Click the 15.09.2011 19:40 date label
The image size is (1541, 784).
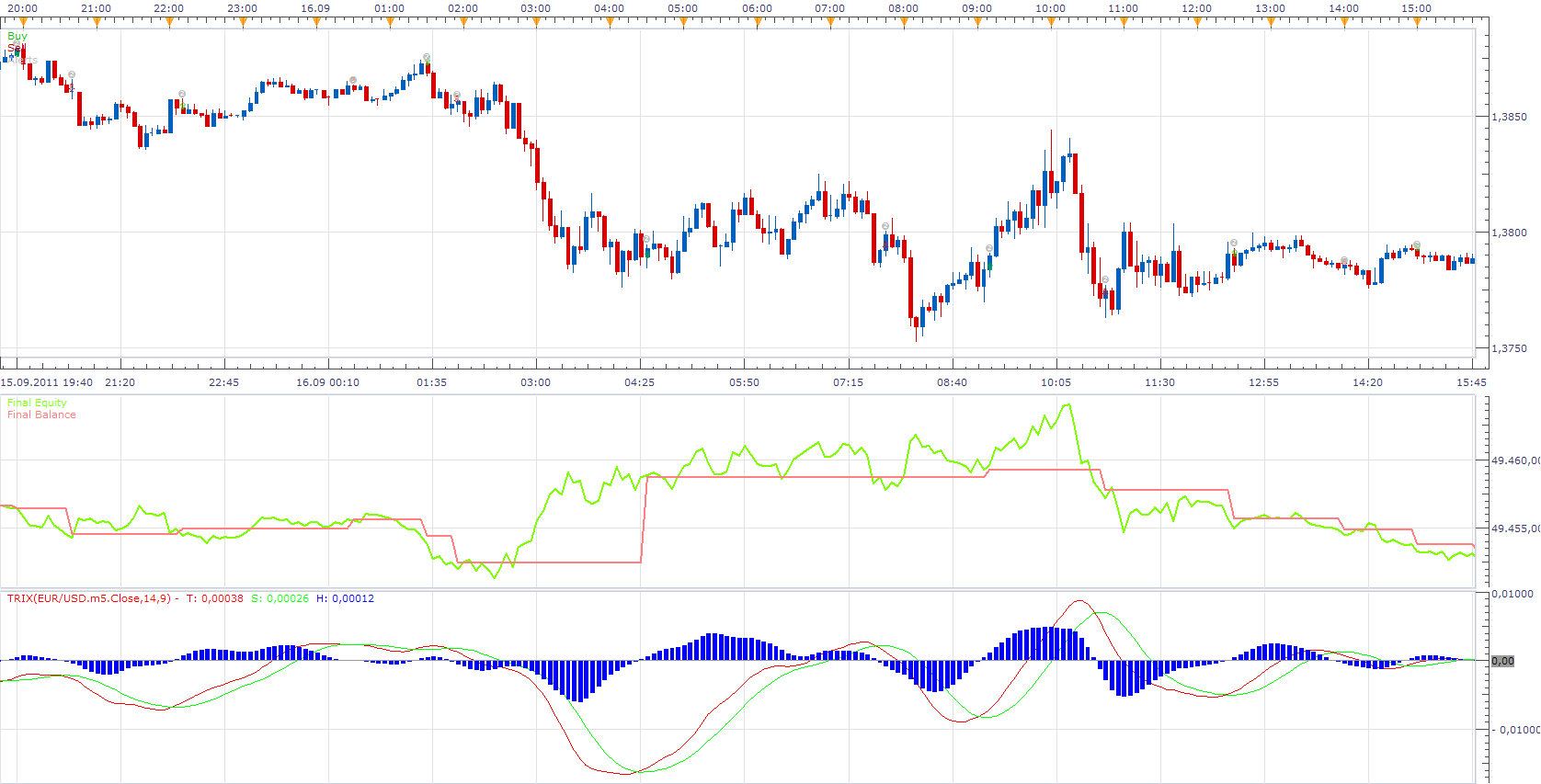coord(47,382)
